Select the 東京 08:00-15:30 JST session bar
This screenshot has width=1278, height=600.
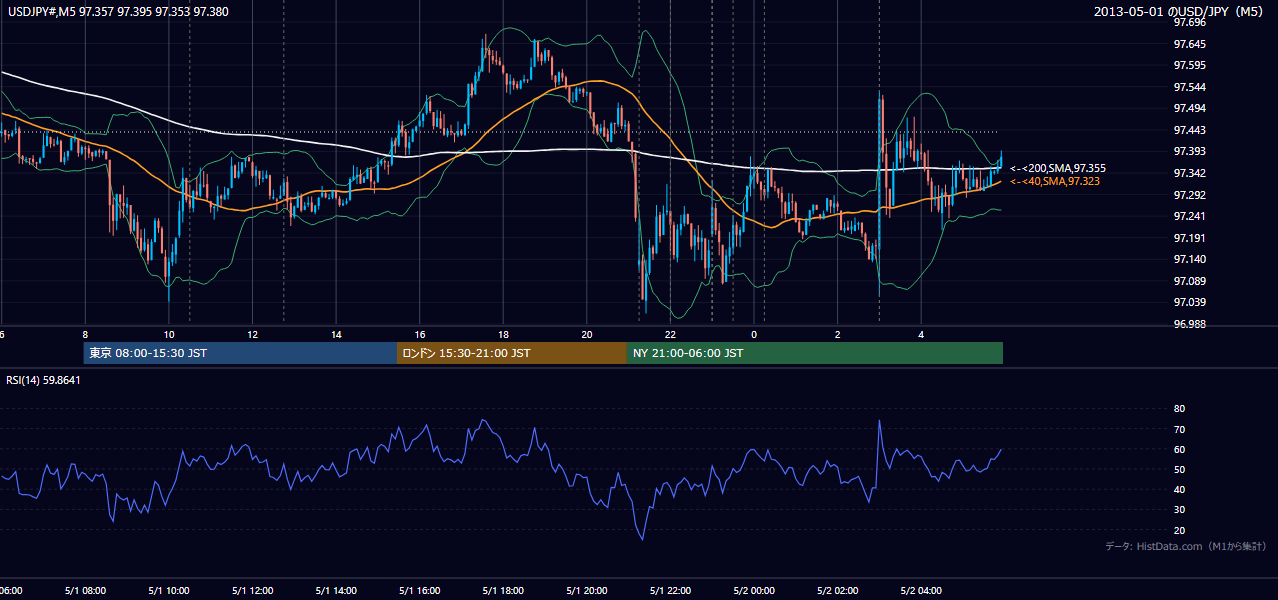[x=241, y=353]
